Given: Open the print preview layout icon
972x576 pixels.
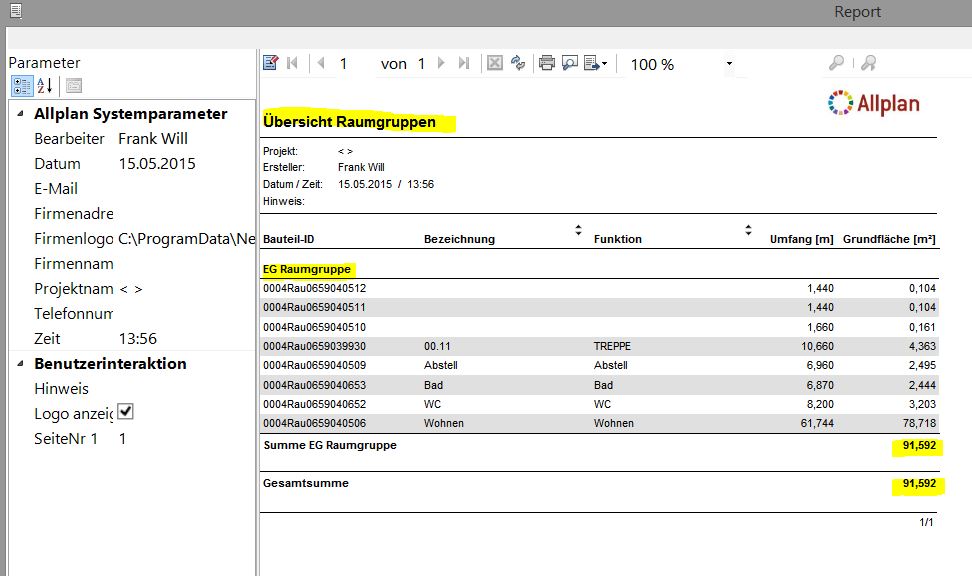Looking at the screenshot, I should click(x=570, y=63).
